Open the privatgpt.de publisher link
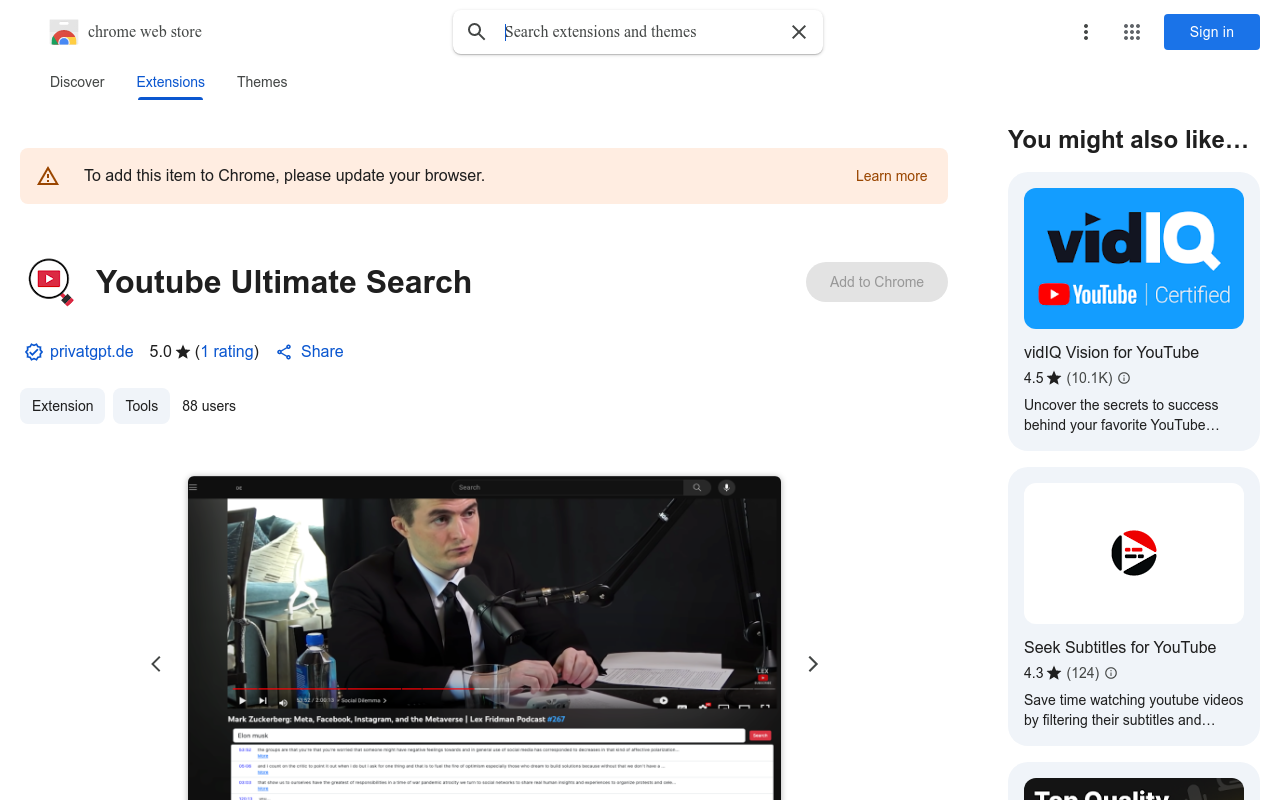The height and width of the screenshot is (800, 1280). [x=92, y=352]
